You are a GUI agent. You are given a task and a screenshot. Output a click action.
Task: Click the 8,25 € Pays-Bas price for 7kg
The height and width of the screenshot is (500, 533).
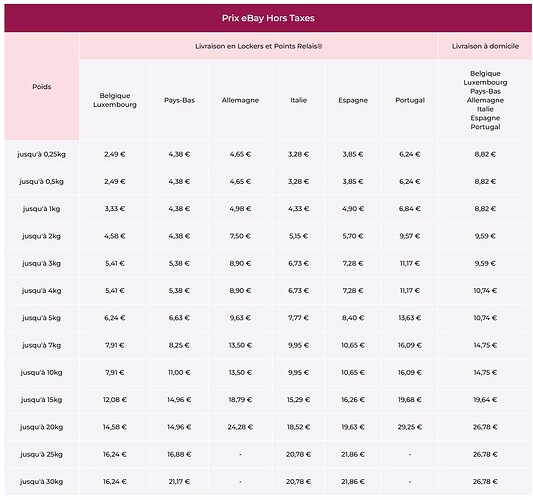pyautogui.click(x=179, y=345)
